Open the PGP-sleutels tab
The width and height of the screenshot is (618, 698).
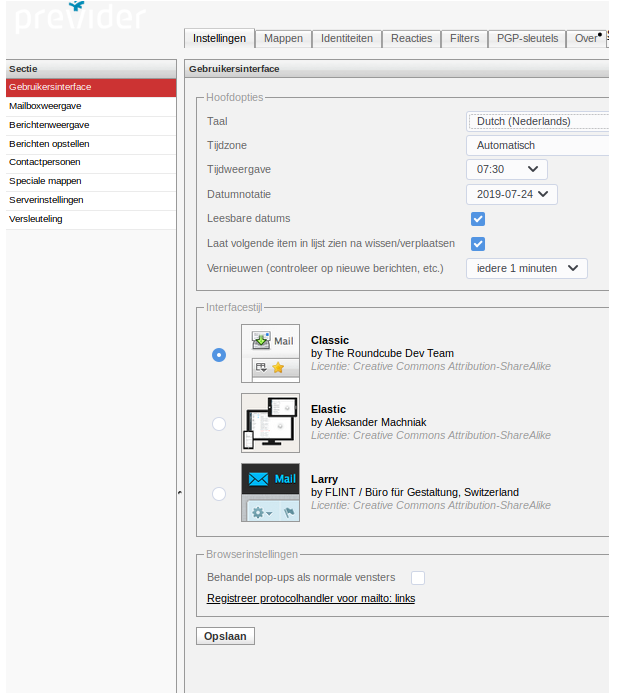click(x=527, y=39)
